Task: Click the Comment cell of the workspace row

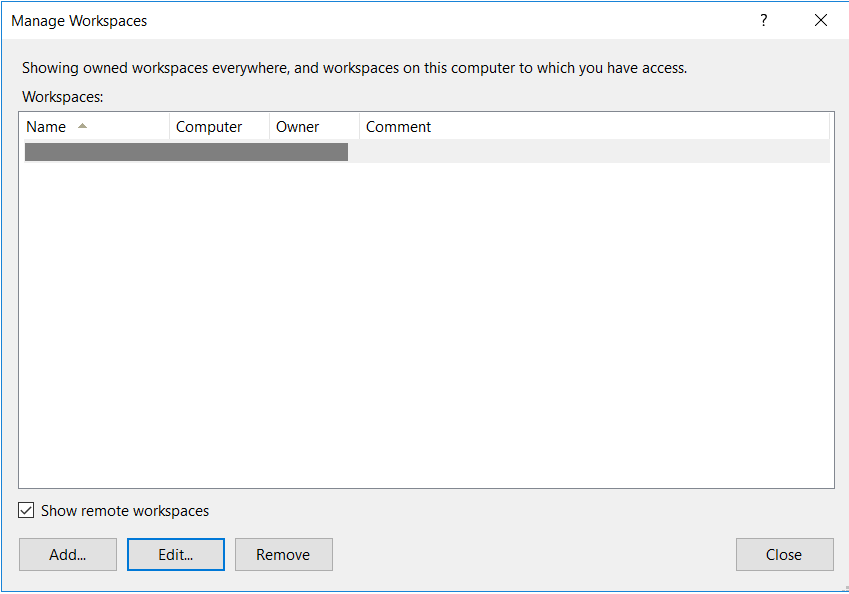Action: [590, 152]
